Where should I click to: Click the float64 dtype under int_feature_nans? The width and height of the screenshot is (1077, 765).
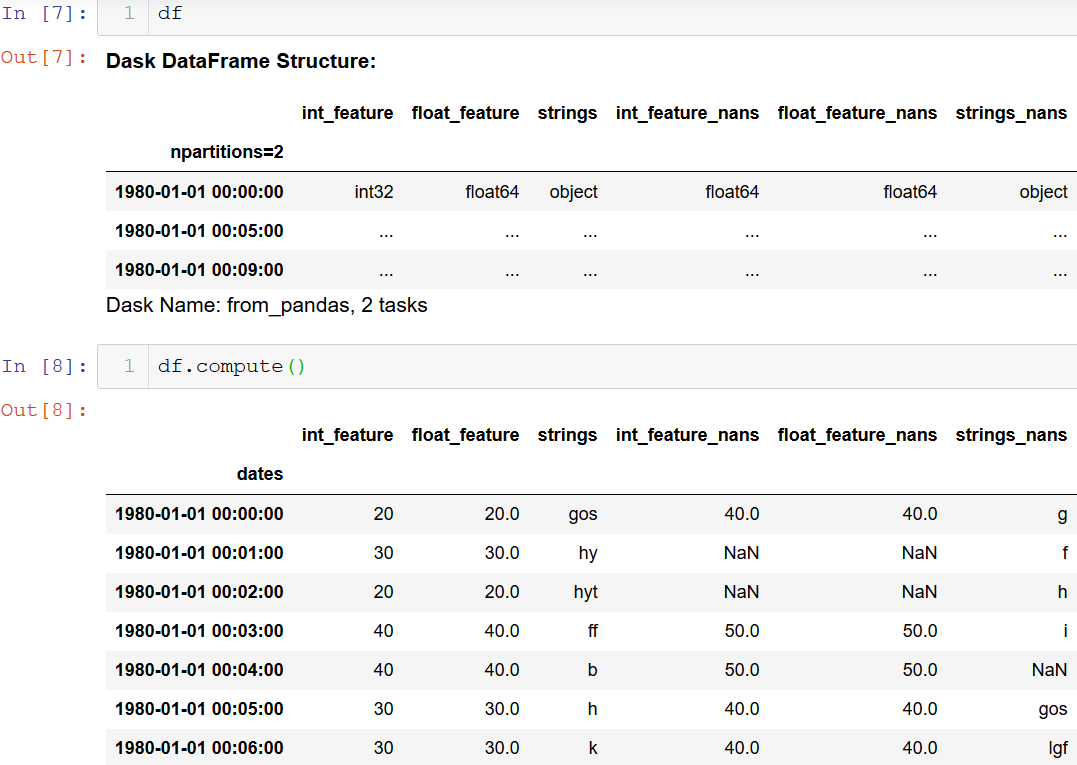(732, 192)
